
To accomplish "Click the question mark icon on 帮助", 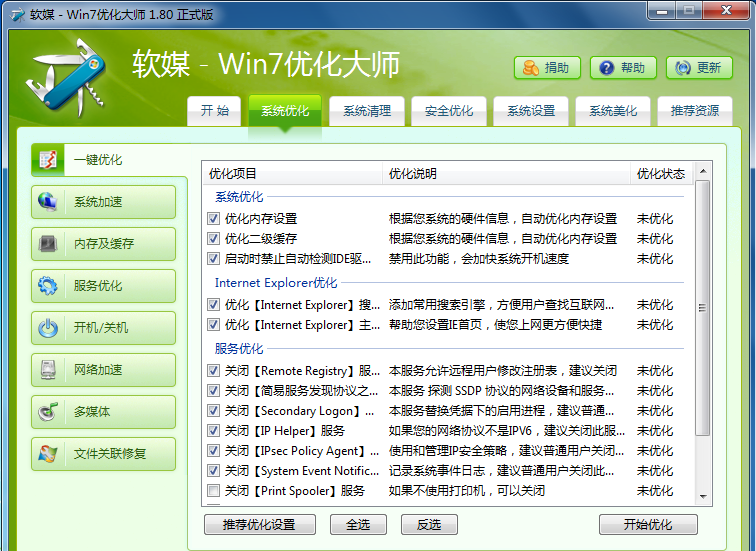I will (607, 67).
